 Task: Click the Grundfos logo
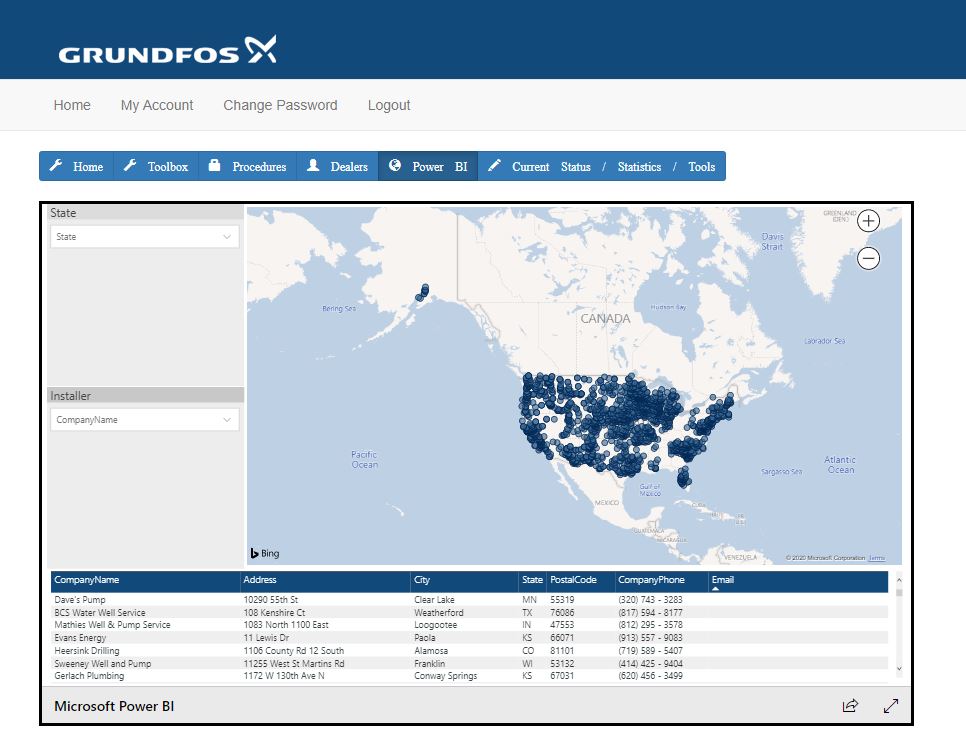click(x=168, y=51)
